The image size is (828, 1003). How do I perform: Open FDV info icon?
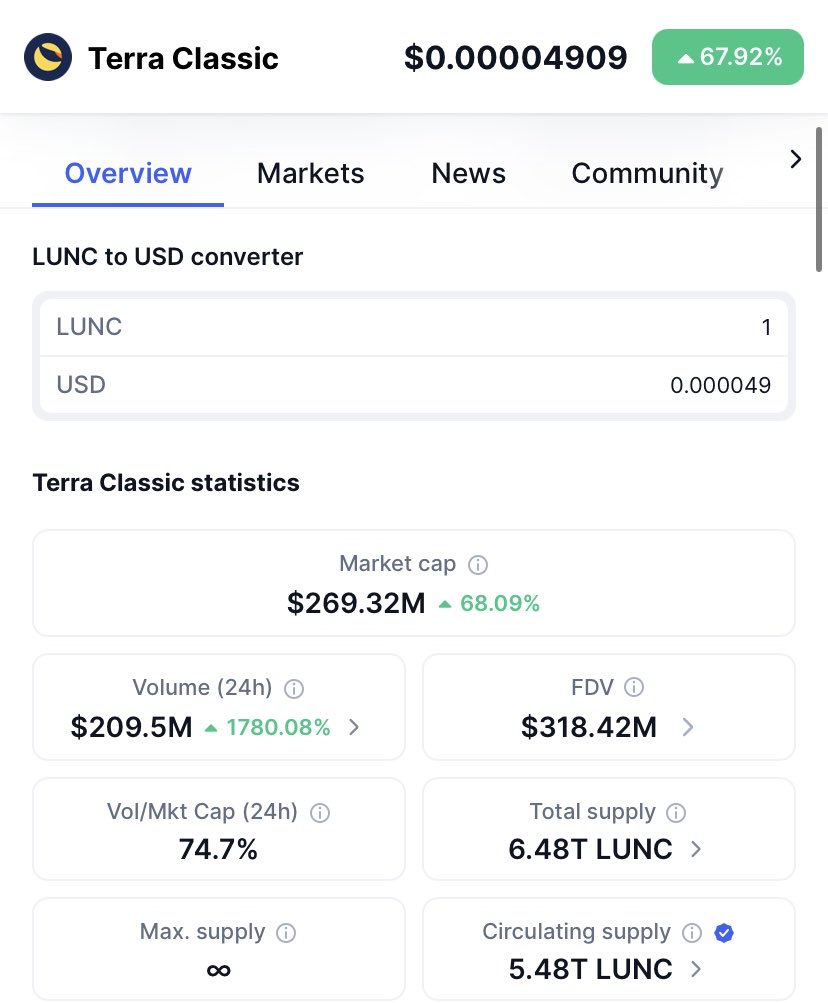tap(633, 687)
